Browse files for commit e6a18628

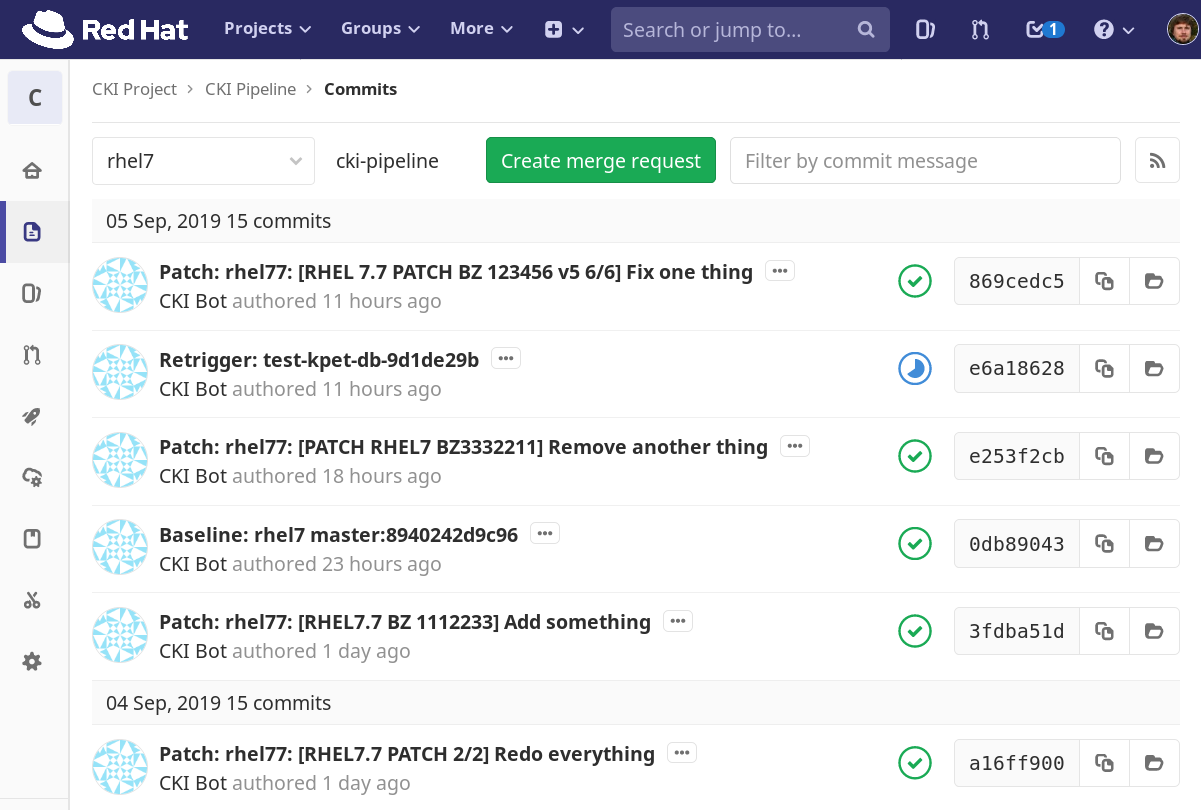pyautogui.click(x=1154, y=368)
